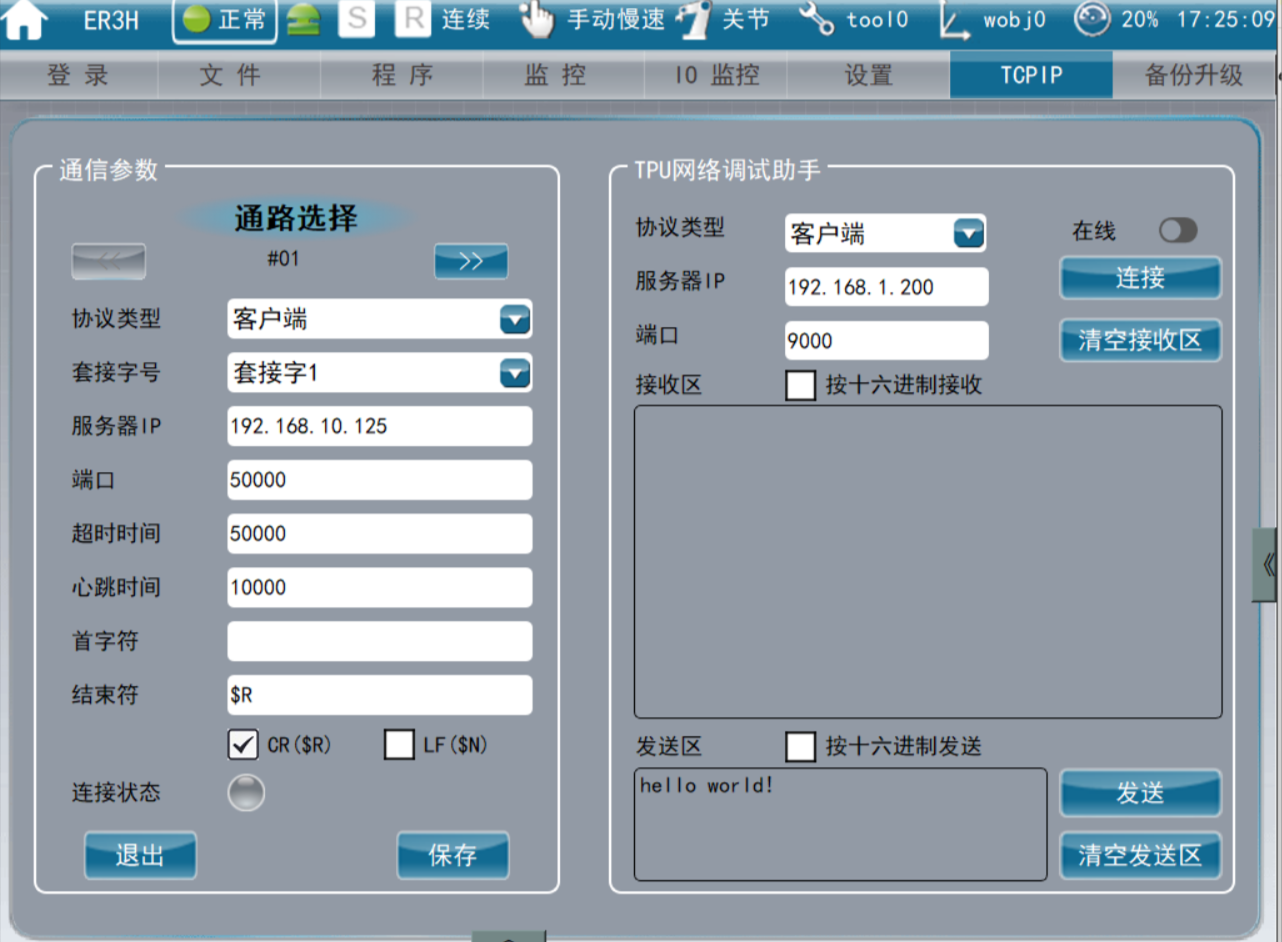Open the IO 监控 tab

716,75
